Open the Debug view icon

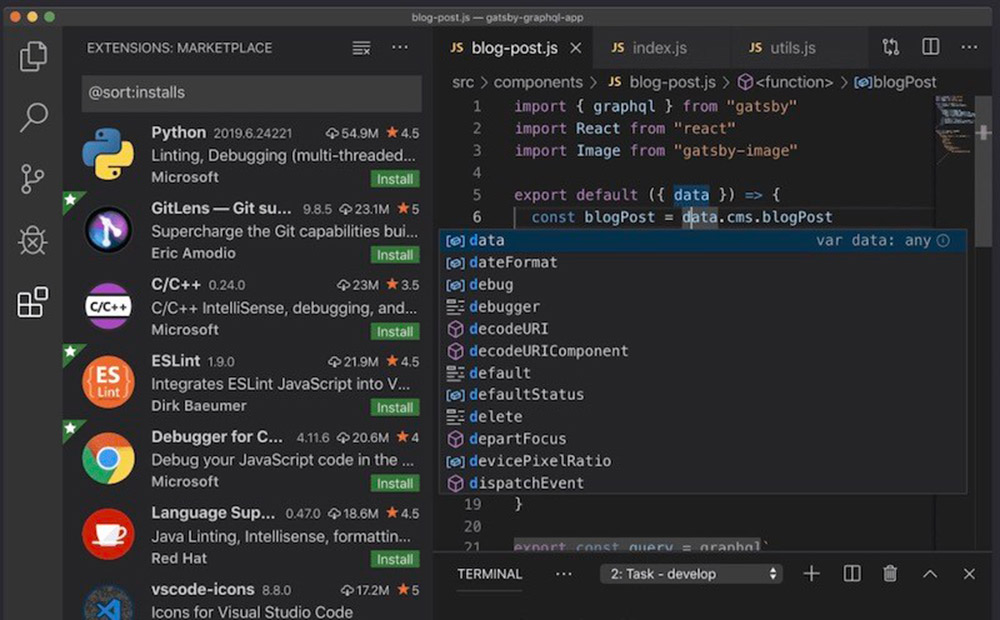[33, 240]
